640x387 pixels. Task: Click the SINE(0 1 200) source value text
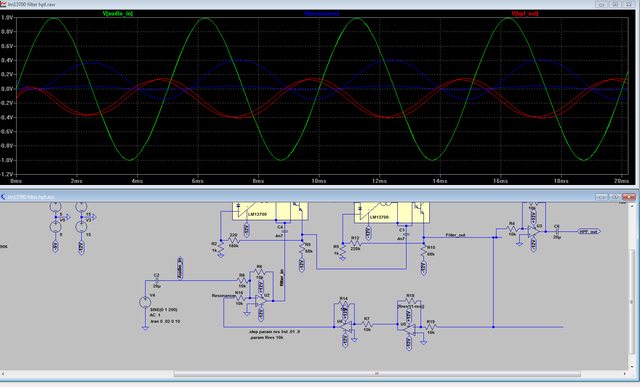pos(163,309)
